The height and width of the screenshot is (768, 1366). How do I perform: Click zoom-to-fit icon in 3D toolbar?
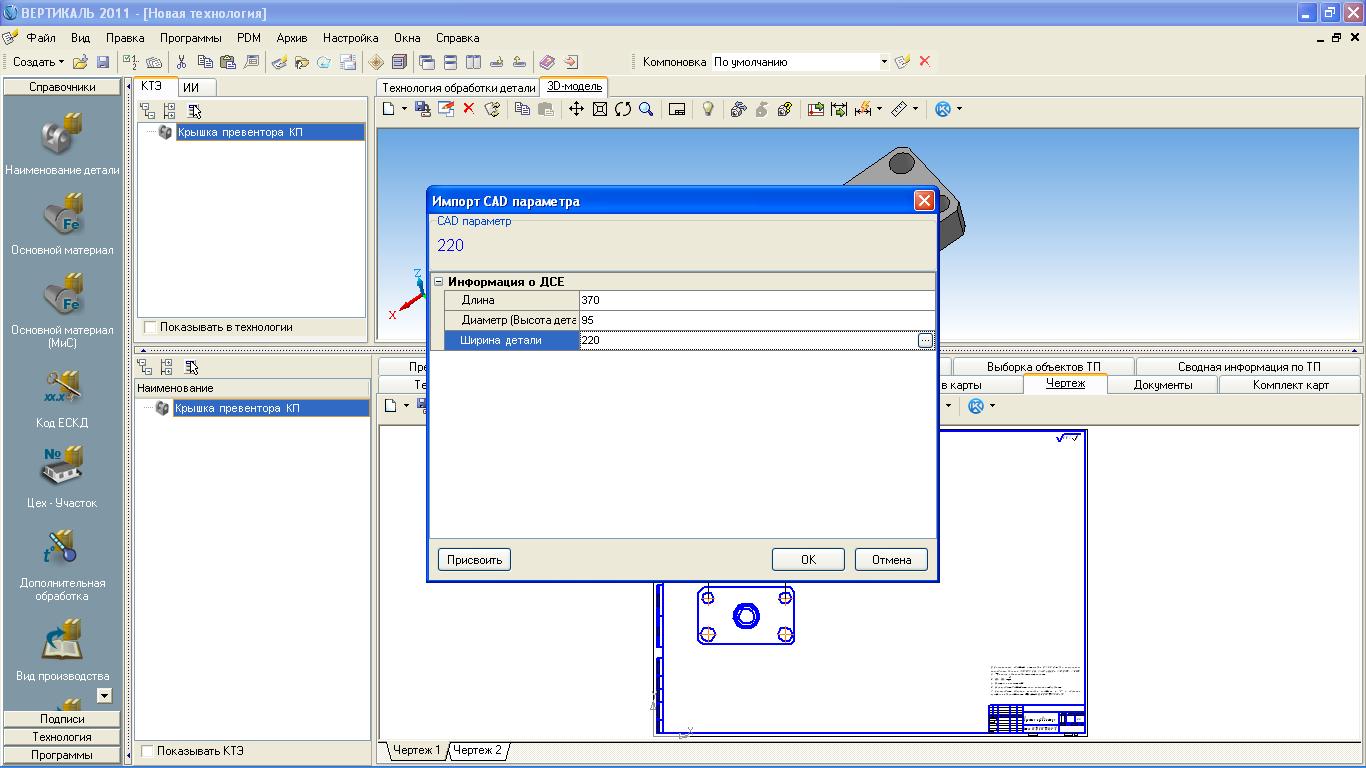pos(600,109)
